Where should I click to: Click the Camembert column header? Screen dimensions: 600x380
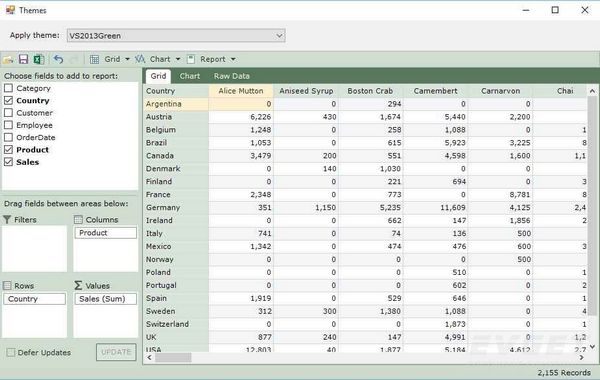point(435,91)
